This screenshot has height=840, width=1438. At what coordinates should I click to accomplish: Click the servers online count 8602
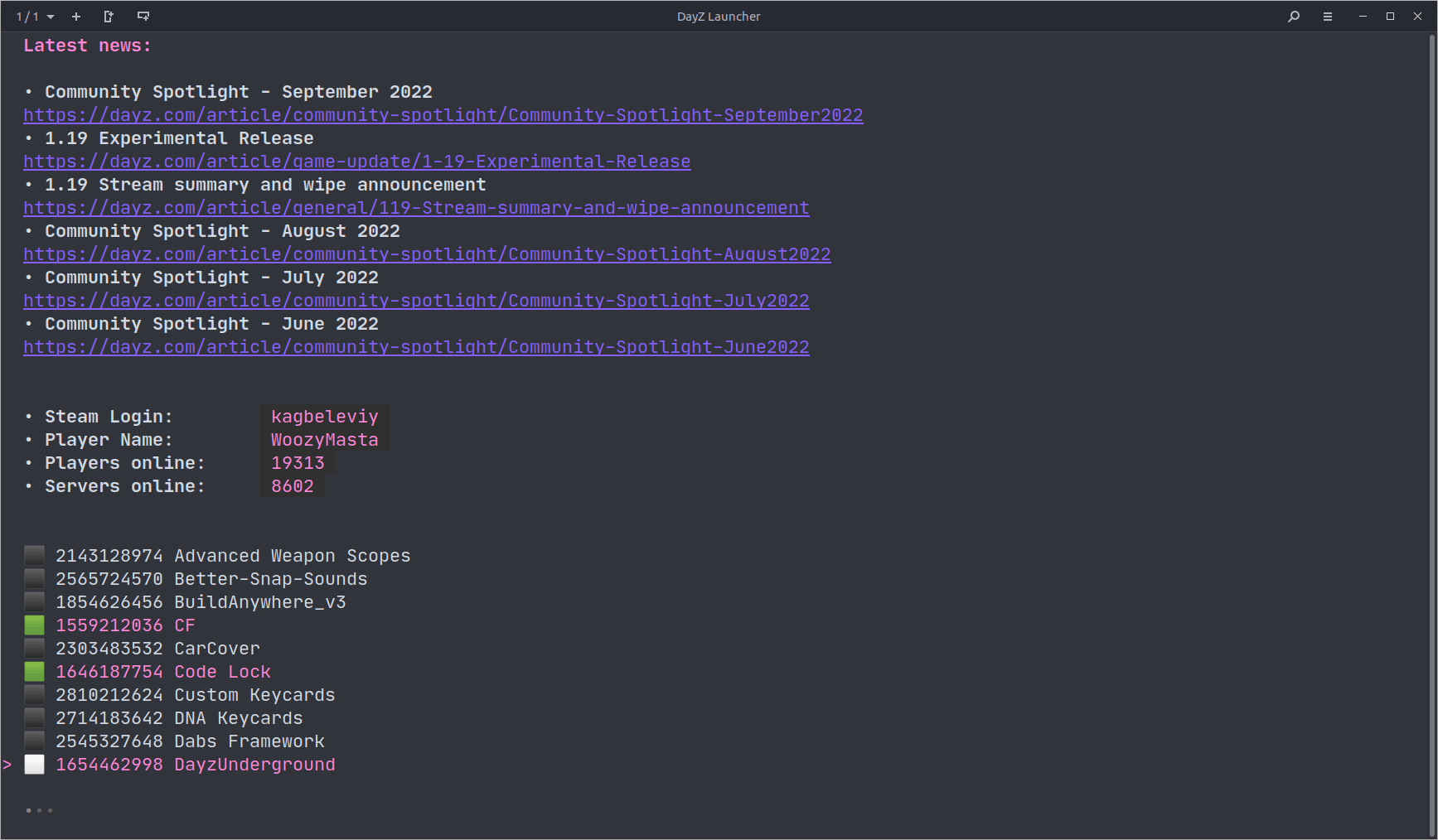pos(293,486)
